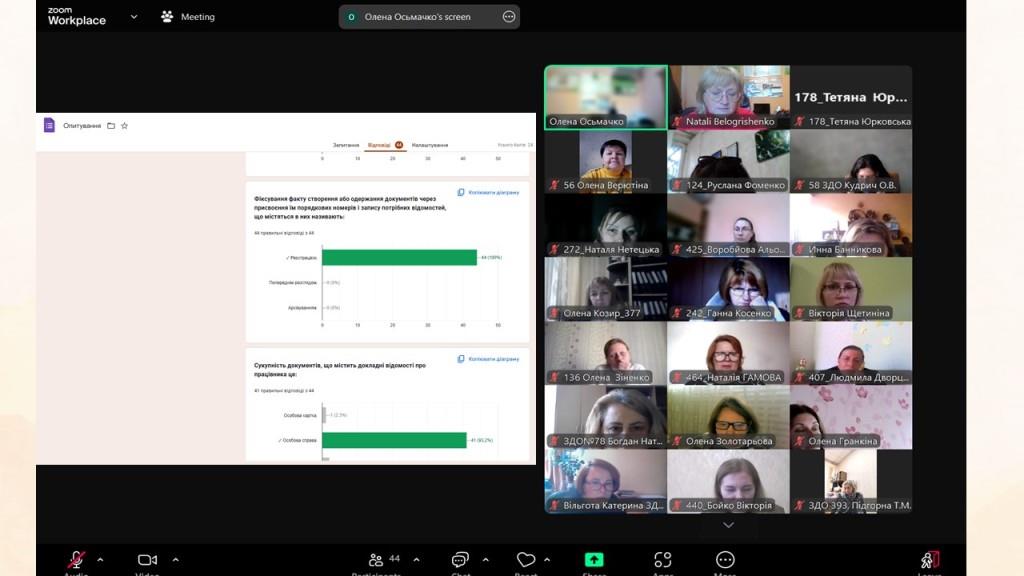Viewport: 1024px width, 576px height.
Task: Select ЗДО 393 Підгорна Т.М. tile
Action: [x=851, y=481]
